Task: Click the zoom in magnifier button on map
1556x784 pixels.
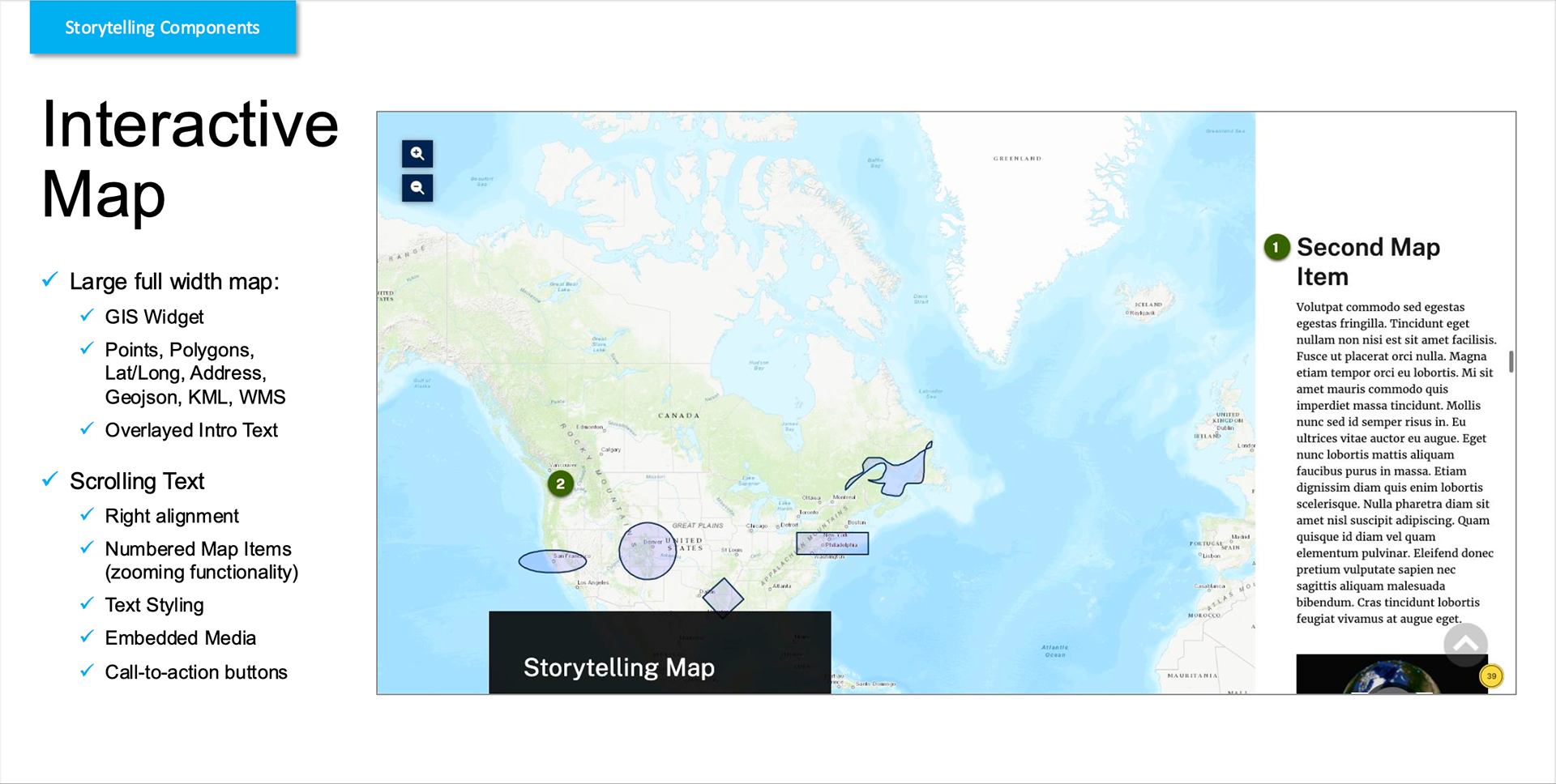Action: pos(417,153)
